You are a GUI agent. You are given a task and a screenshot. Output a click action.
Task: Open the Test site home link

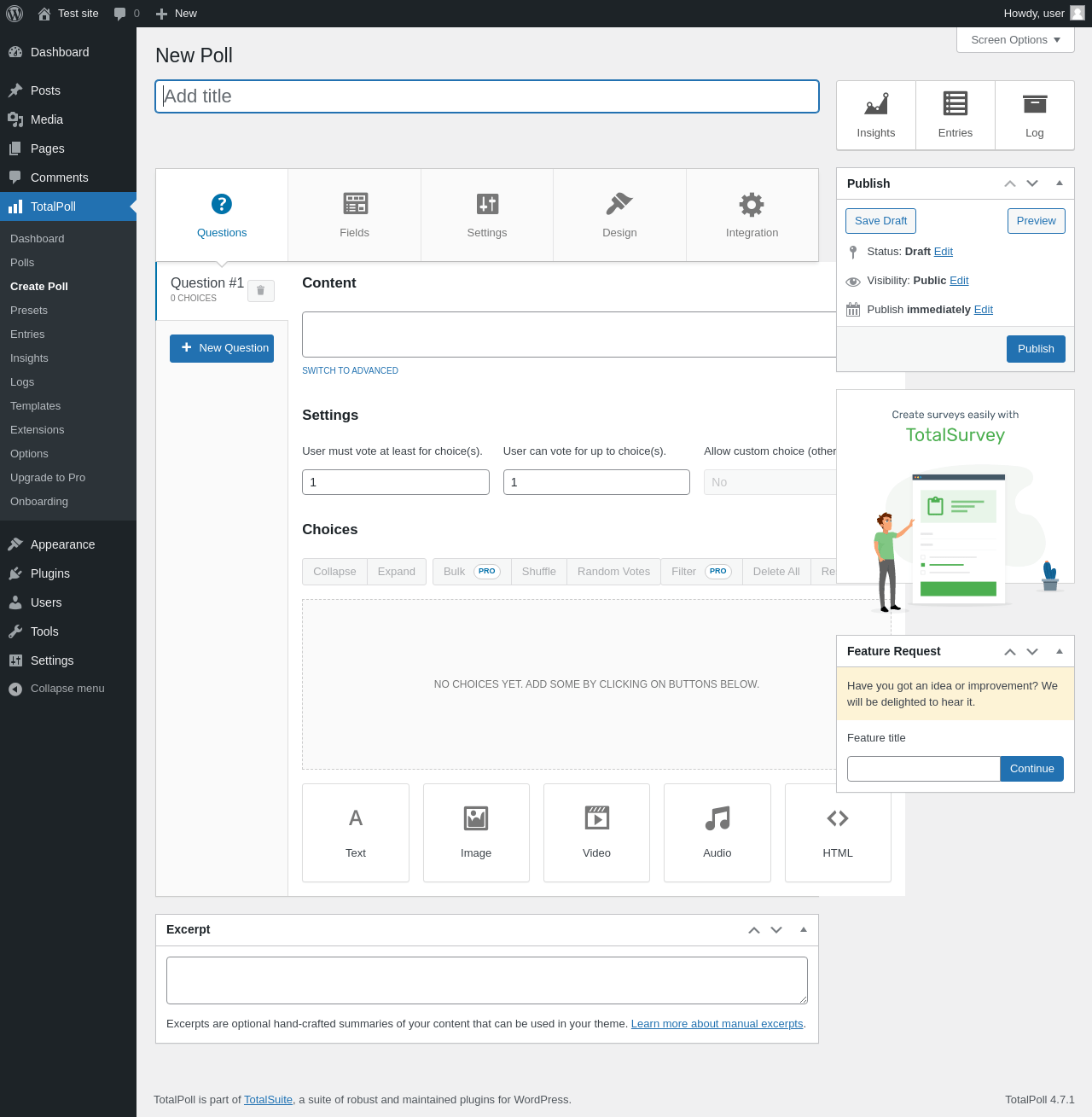point(68,14)
